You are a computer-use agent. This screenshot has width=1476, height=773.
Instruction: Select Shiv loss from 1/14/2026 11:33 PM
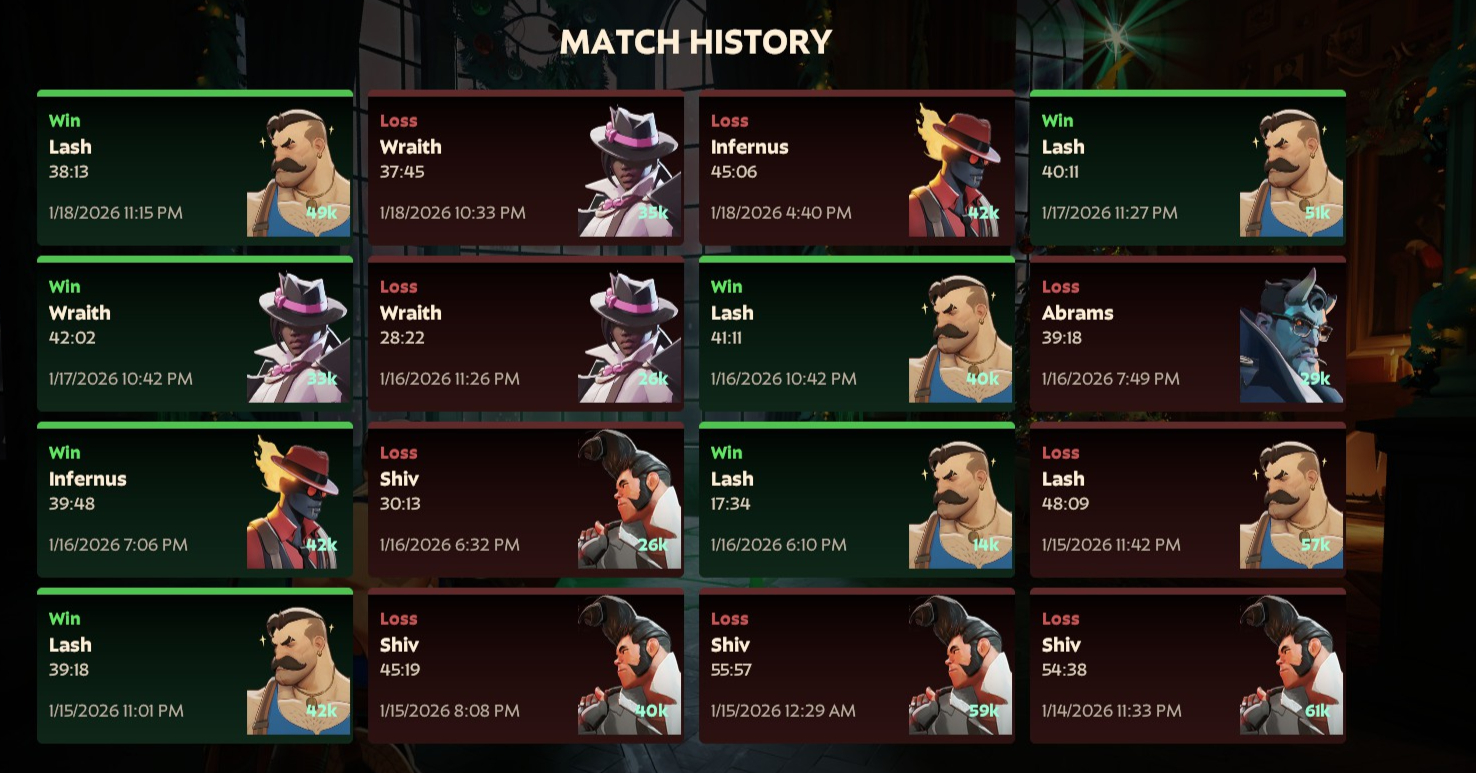coord(1188,666)
